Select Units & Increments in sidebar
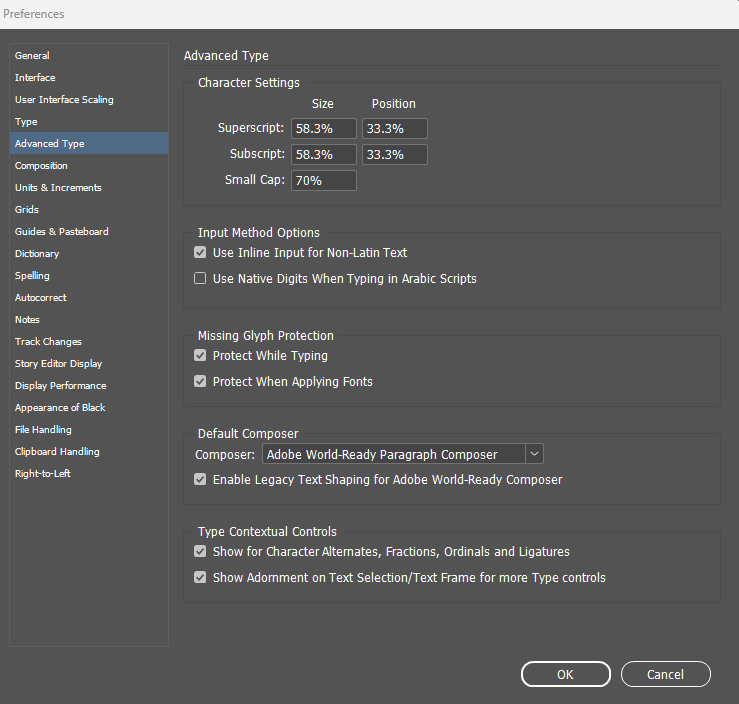This screenshot has height=704, width=739. tap(58, 188)
